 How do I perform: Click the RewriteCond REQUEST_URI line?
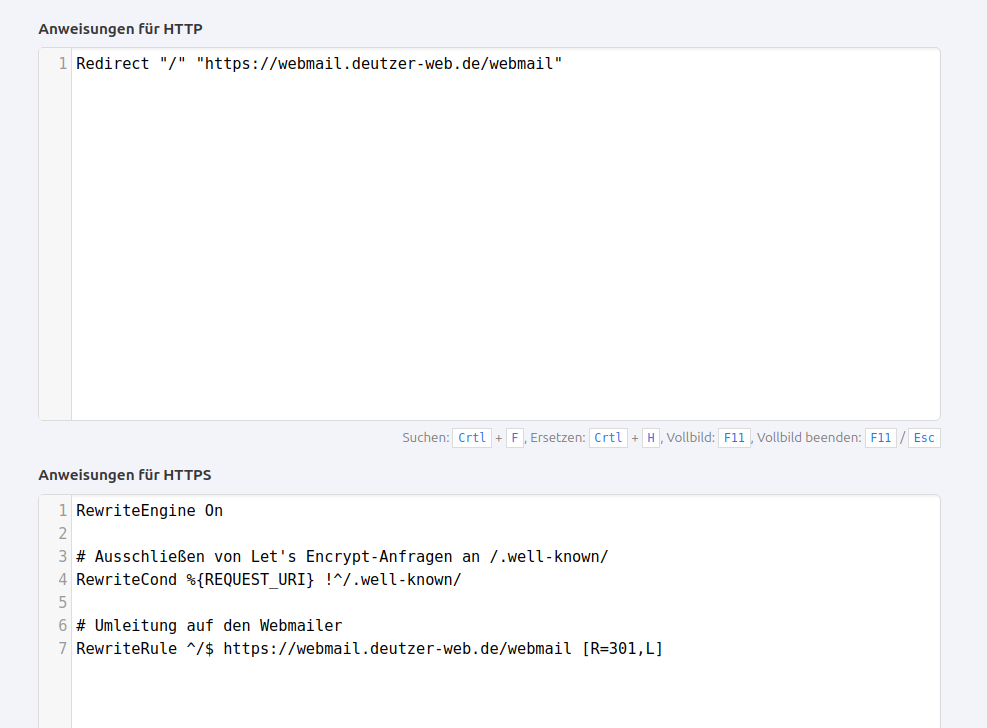point(268,580)
